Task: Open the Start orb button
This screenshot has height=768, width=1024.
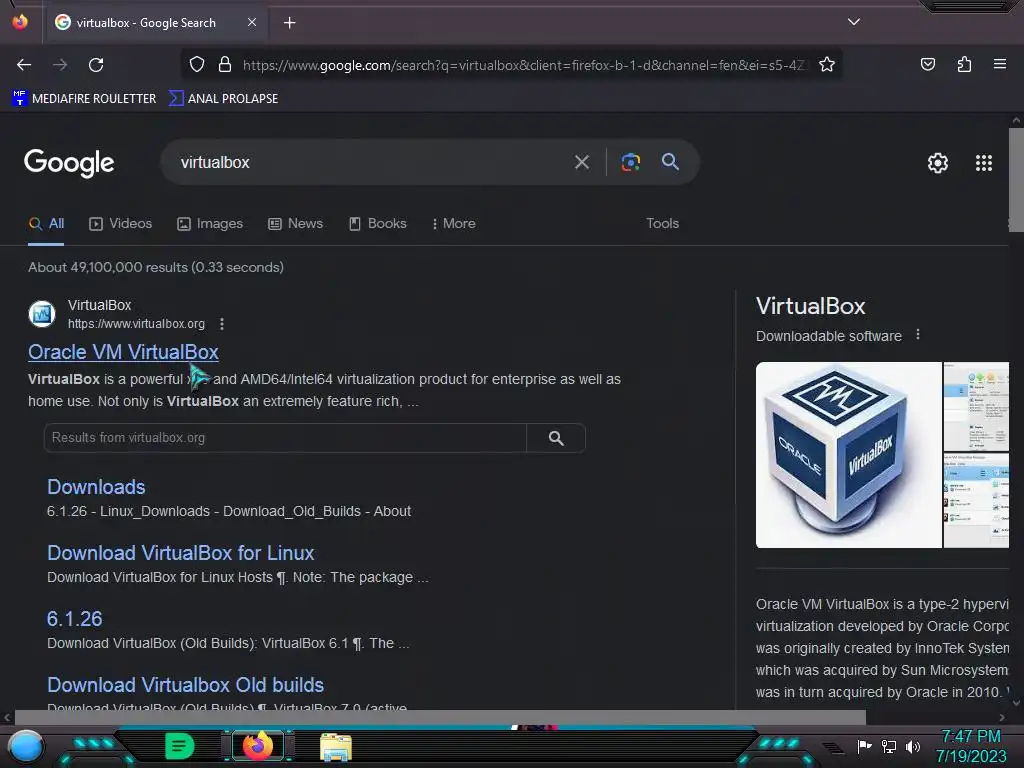Action: pyautogui.click(x=26, y=746)
